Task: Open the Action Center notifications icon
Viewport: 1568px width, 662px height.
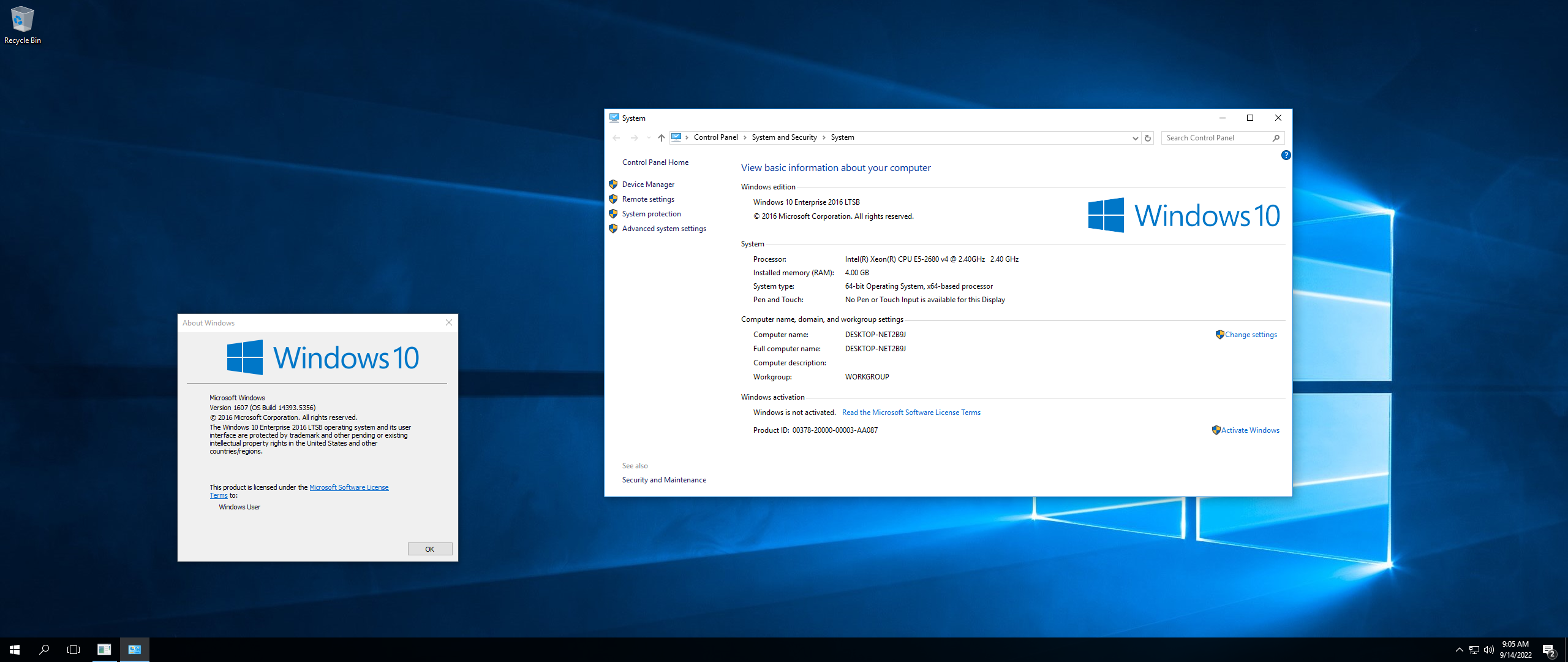Action: click(x=1549, y=650)
